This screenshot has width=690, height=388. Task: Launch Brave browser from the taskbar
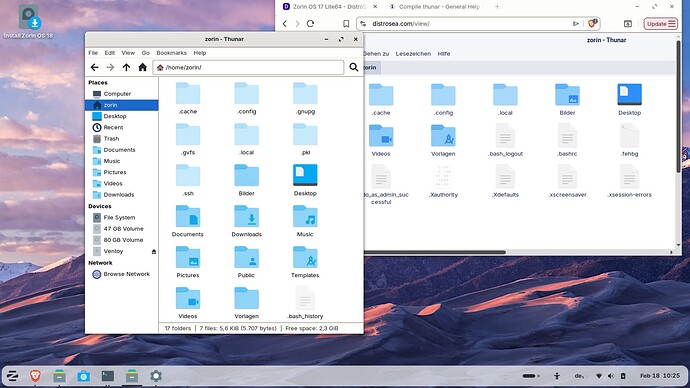click(x=36, y=376)
